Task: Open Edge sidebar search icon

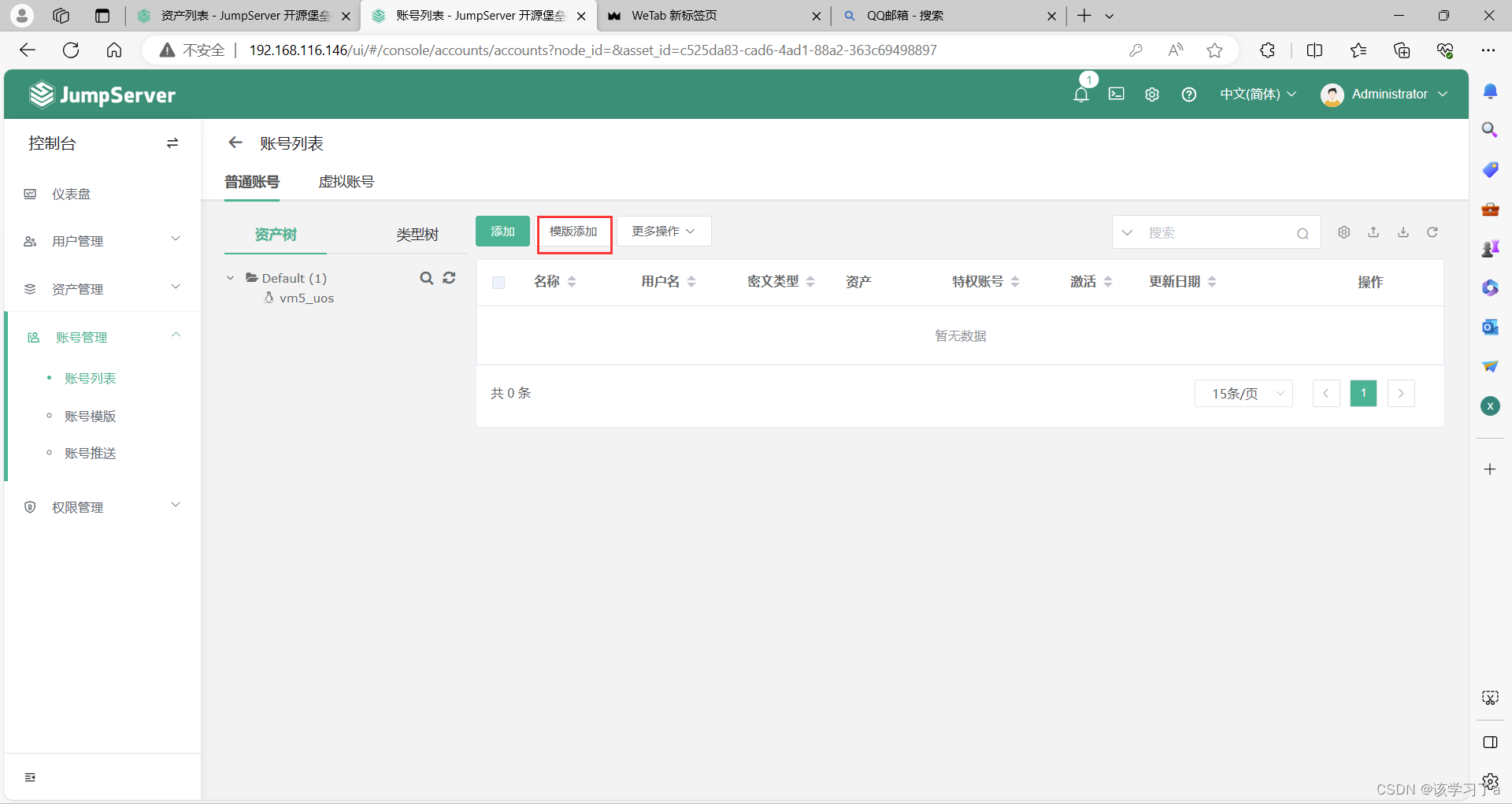Action: coord(1490,130)
